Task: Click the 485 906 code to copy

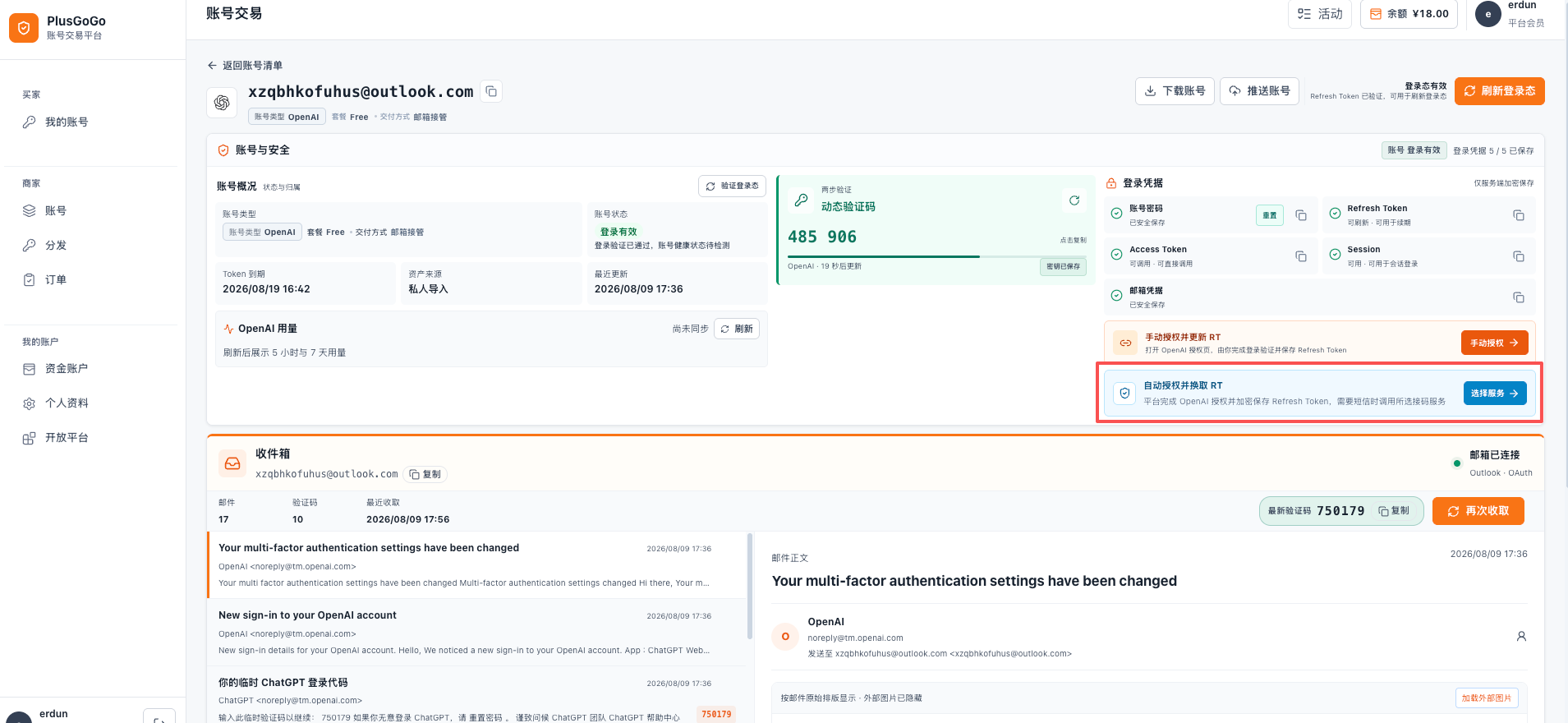Action: [822, 237]
